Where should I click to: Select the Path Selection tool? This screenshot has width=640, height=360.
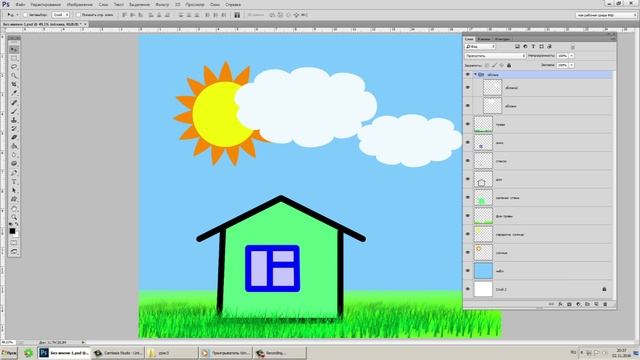pos(14,191)
